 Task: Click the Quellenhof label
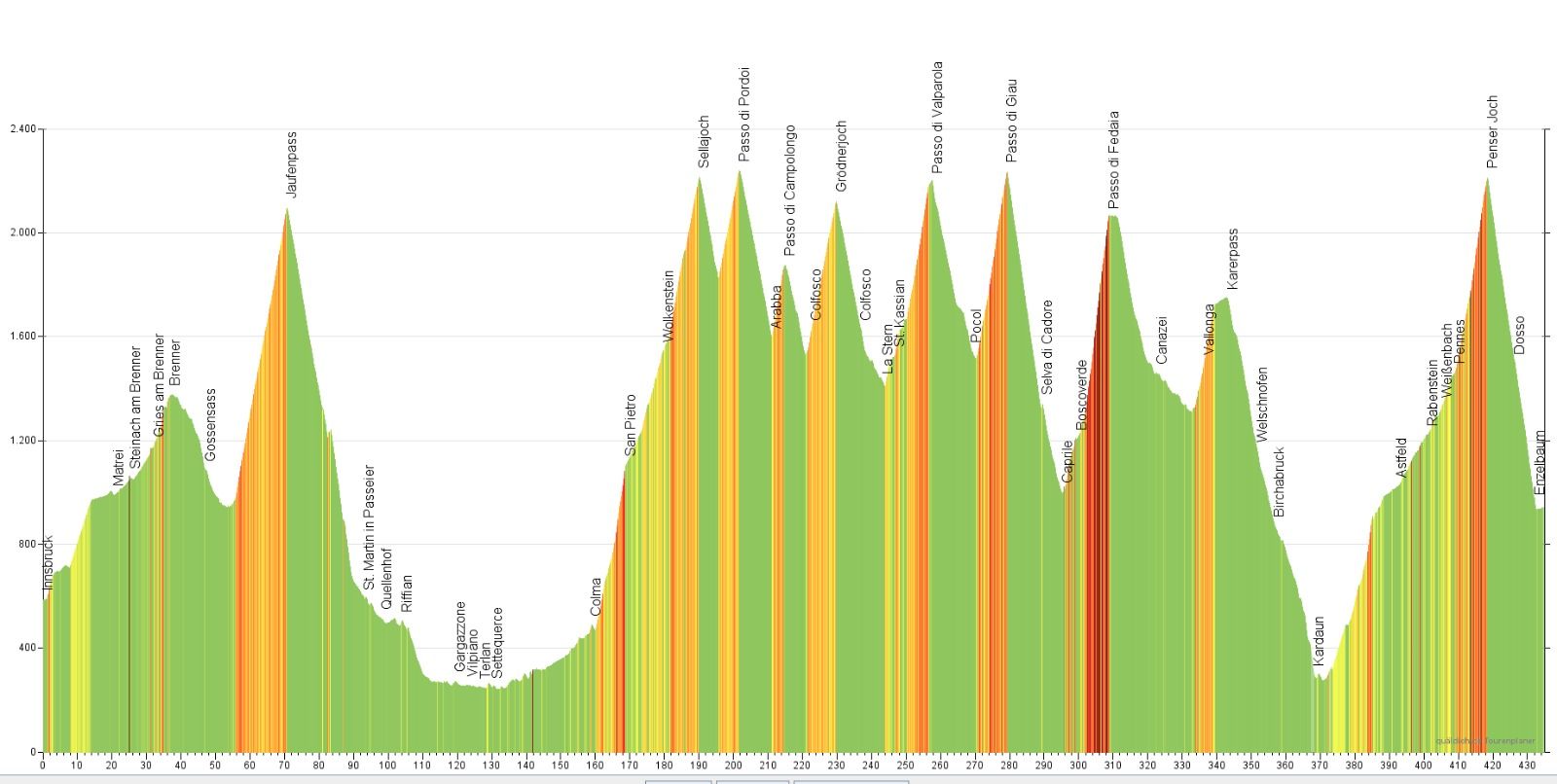click(386, 579)
